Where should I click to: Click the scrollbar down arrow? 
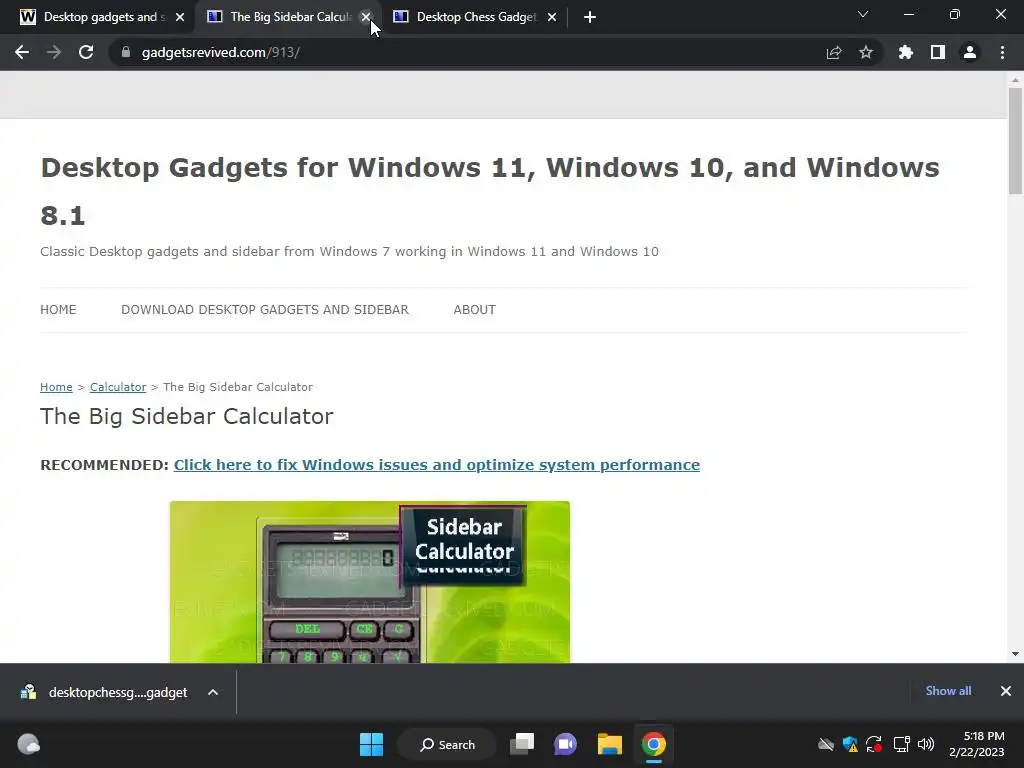click(x=1015, y=654)
